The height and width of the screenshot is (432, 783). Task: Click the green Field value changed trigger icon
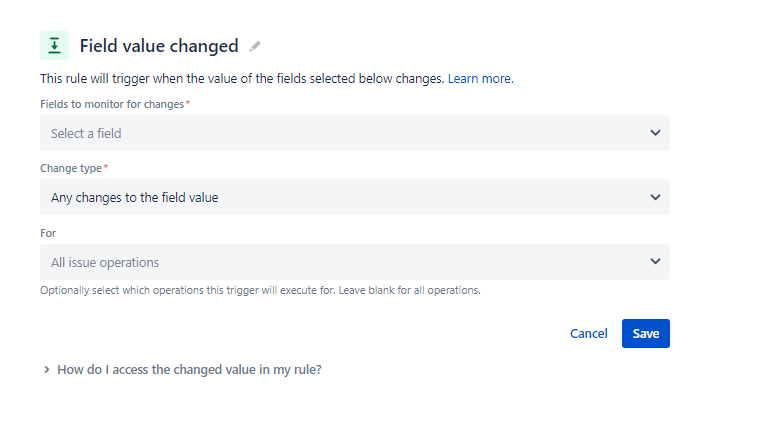(54, 45)
